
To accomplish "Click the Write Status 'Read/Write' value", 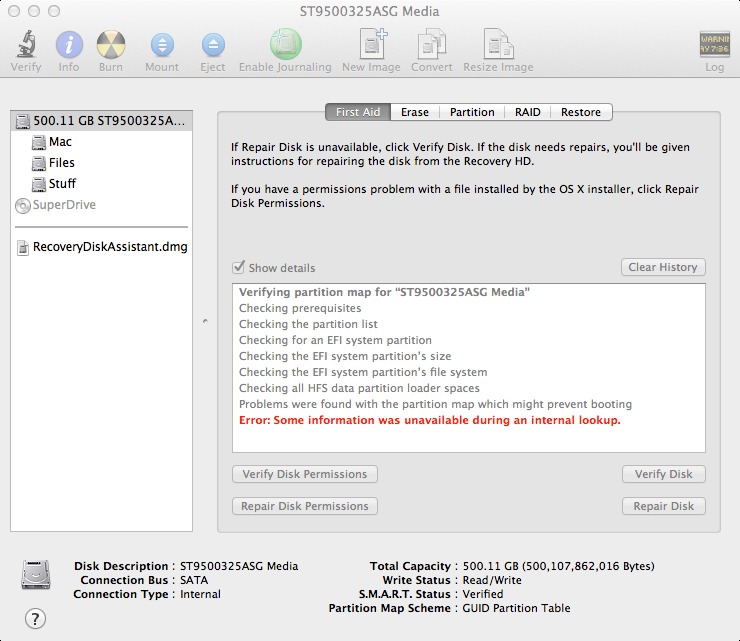I will 492,580.
